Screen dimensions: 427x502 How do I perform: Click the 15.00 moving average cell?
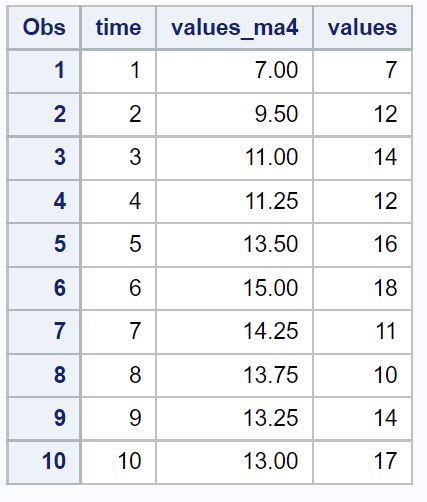(234, 289)
